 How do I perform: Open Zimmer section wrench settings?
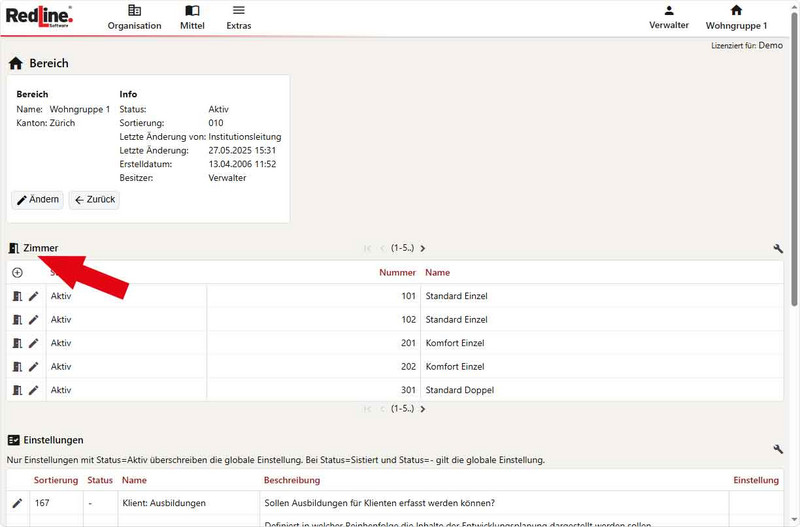[778, 248]
